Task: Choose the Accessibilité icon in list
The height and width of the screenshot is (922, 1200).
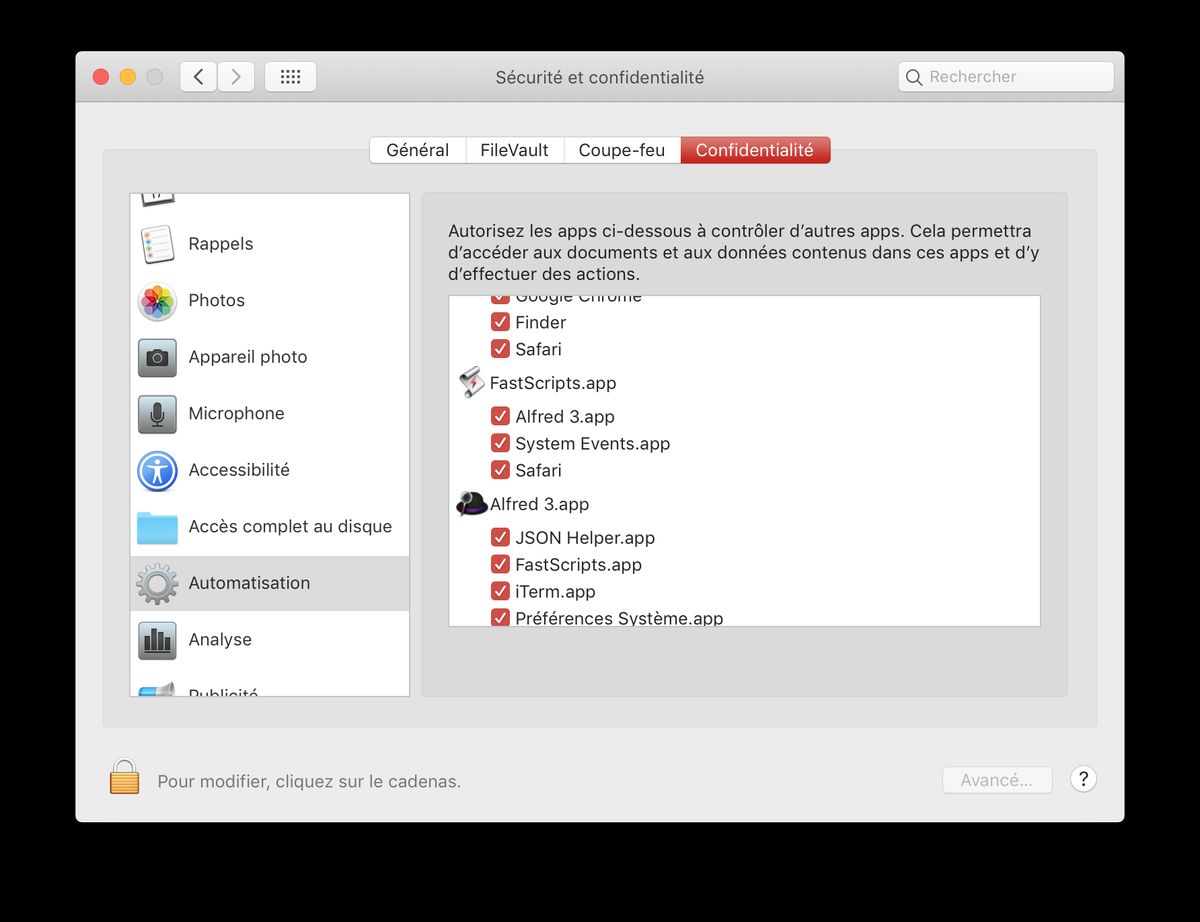Action: pos(157,471)
